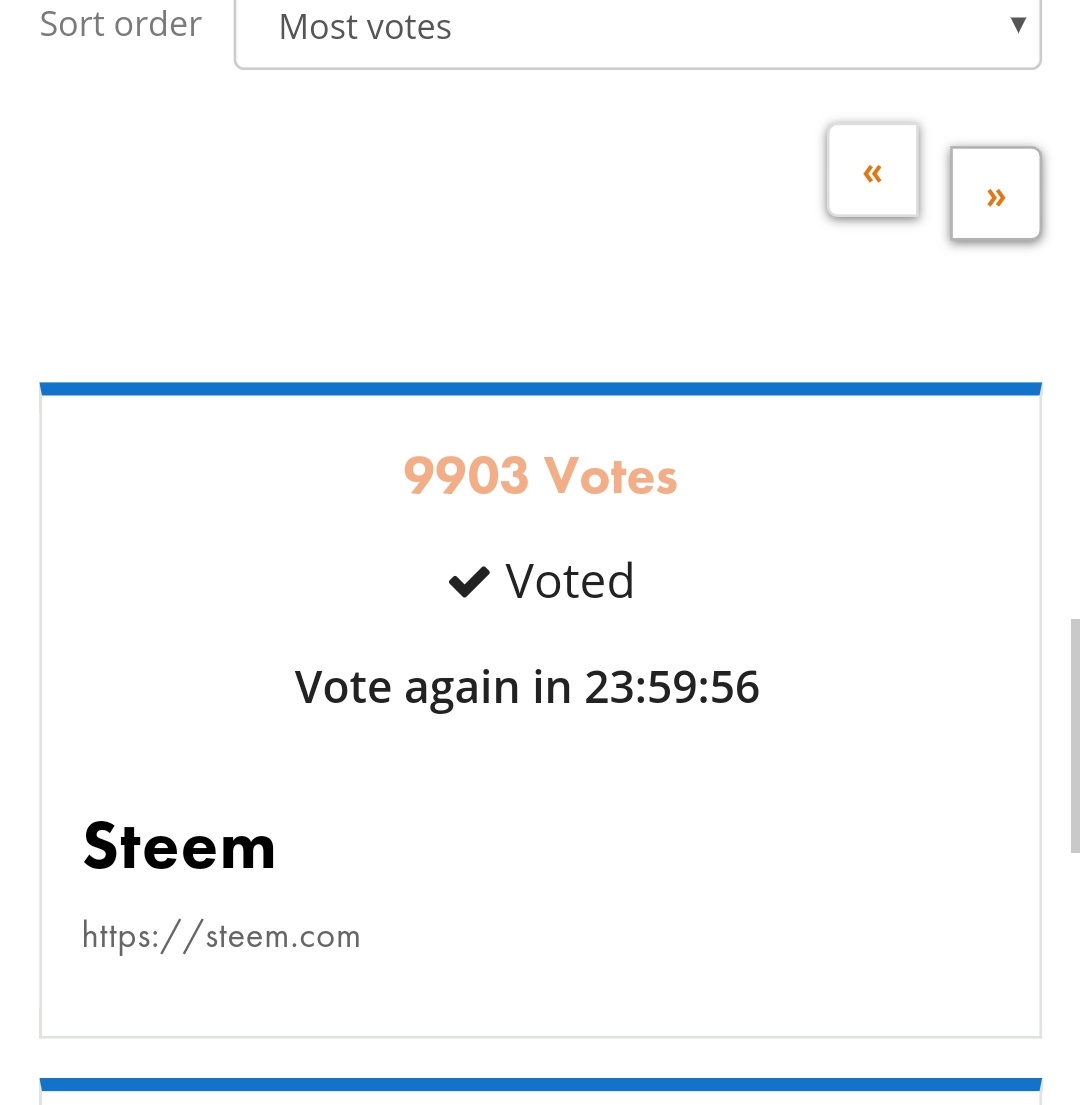Click the 9903 Votes count
This screenshot has width=1080, height=1105.
pos(540,476)
